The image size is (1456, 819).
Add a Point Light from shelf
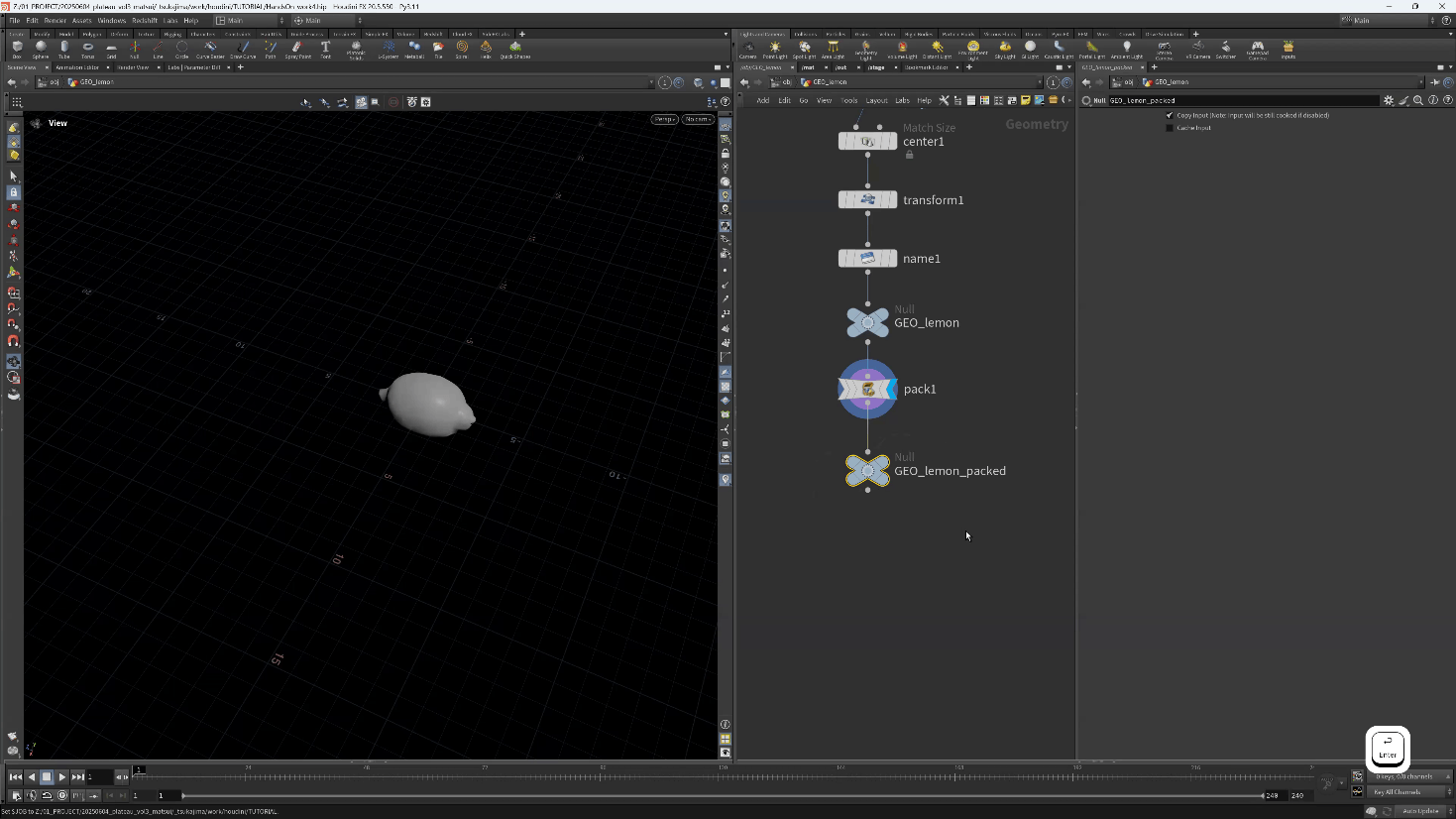pos(775,49)
